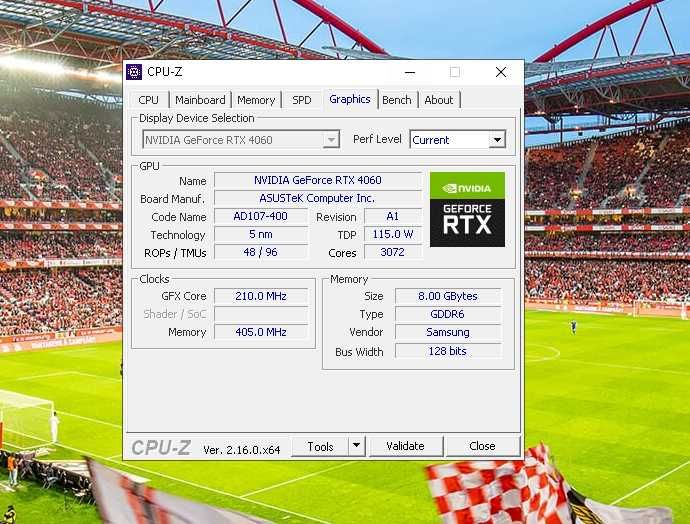Image resolution: width=690 pixels, height=524 pixels.
Task: Click the GFX Core clock 210.0 MHz
Action: click(x=261, y=296)
